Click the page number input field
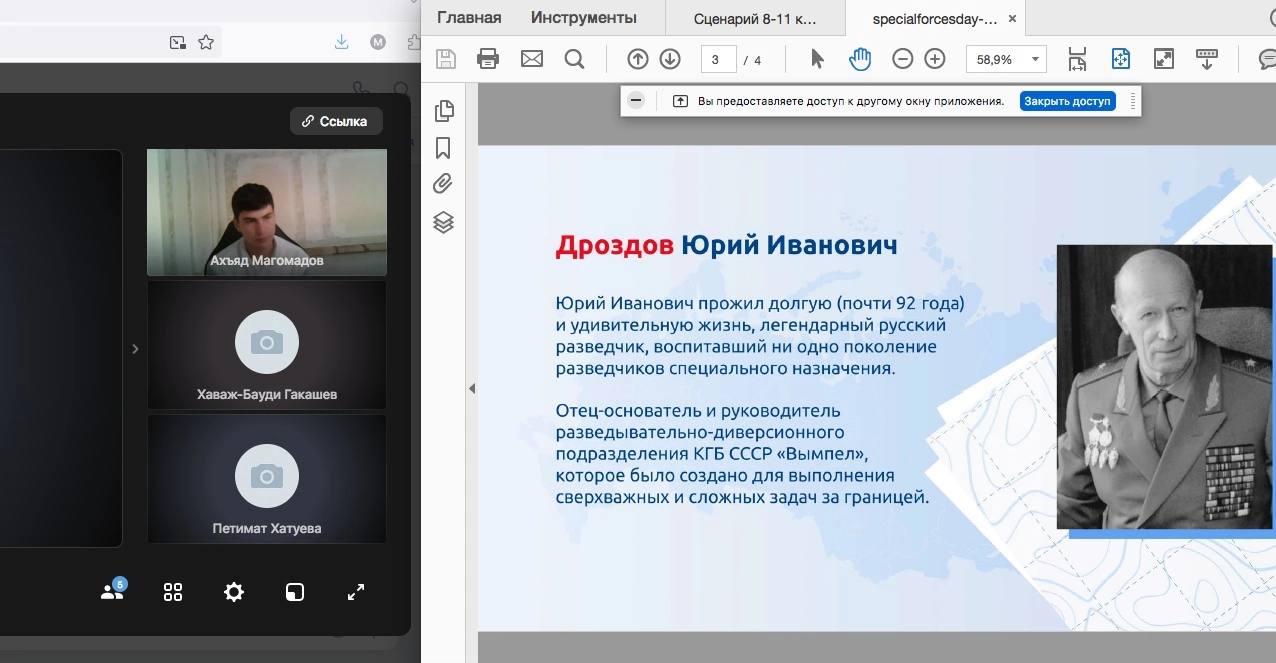The image size is (1276, 663). point(717,60)
